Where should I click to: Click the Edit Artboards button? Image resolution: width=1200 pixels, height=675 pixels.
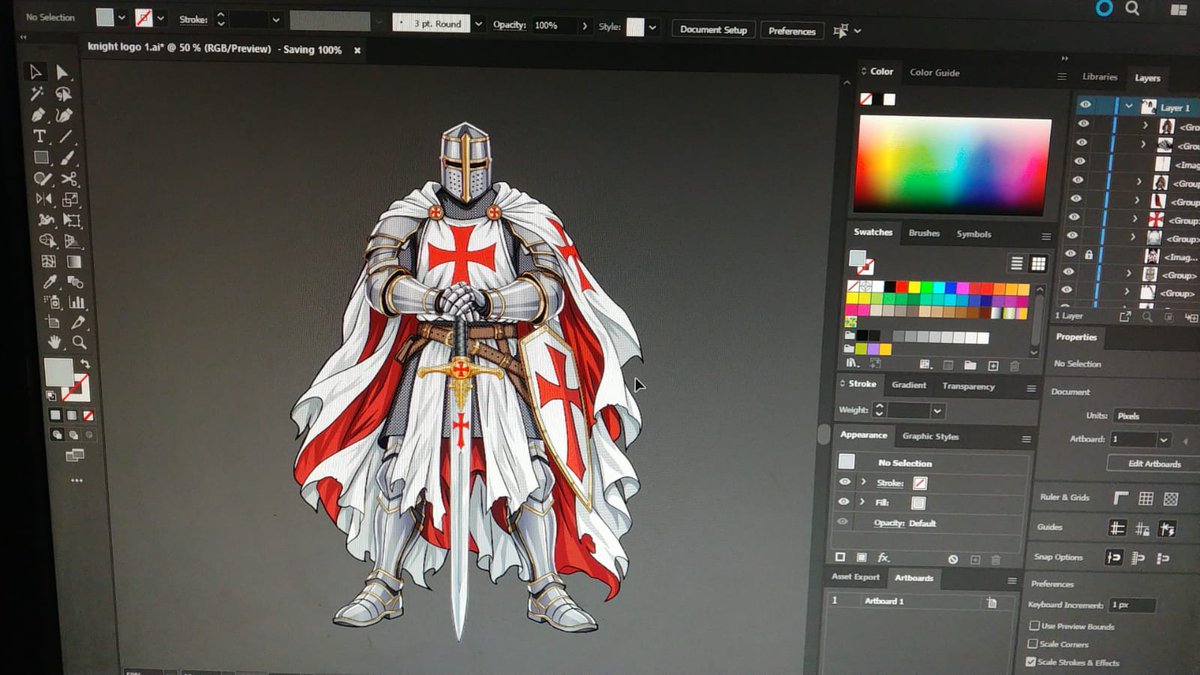coord(1155,464)
